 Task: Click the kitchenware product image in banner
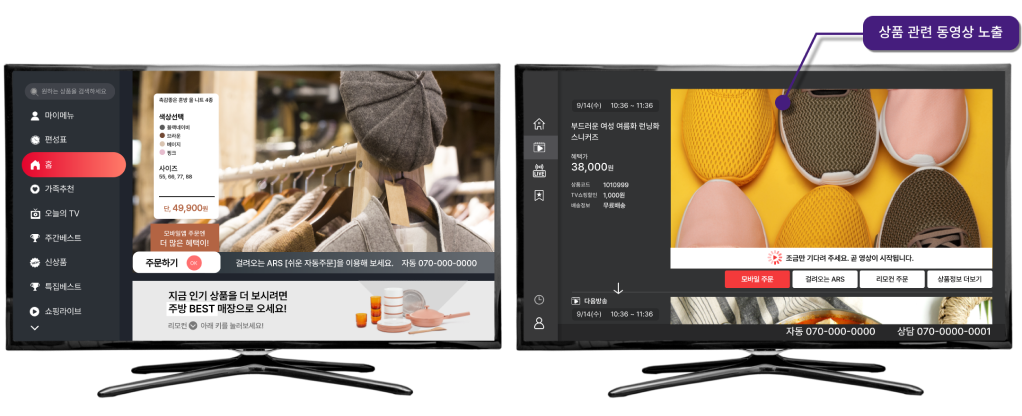pyautogui.click(x=413, y=312)
